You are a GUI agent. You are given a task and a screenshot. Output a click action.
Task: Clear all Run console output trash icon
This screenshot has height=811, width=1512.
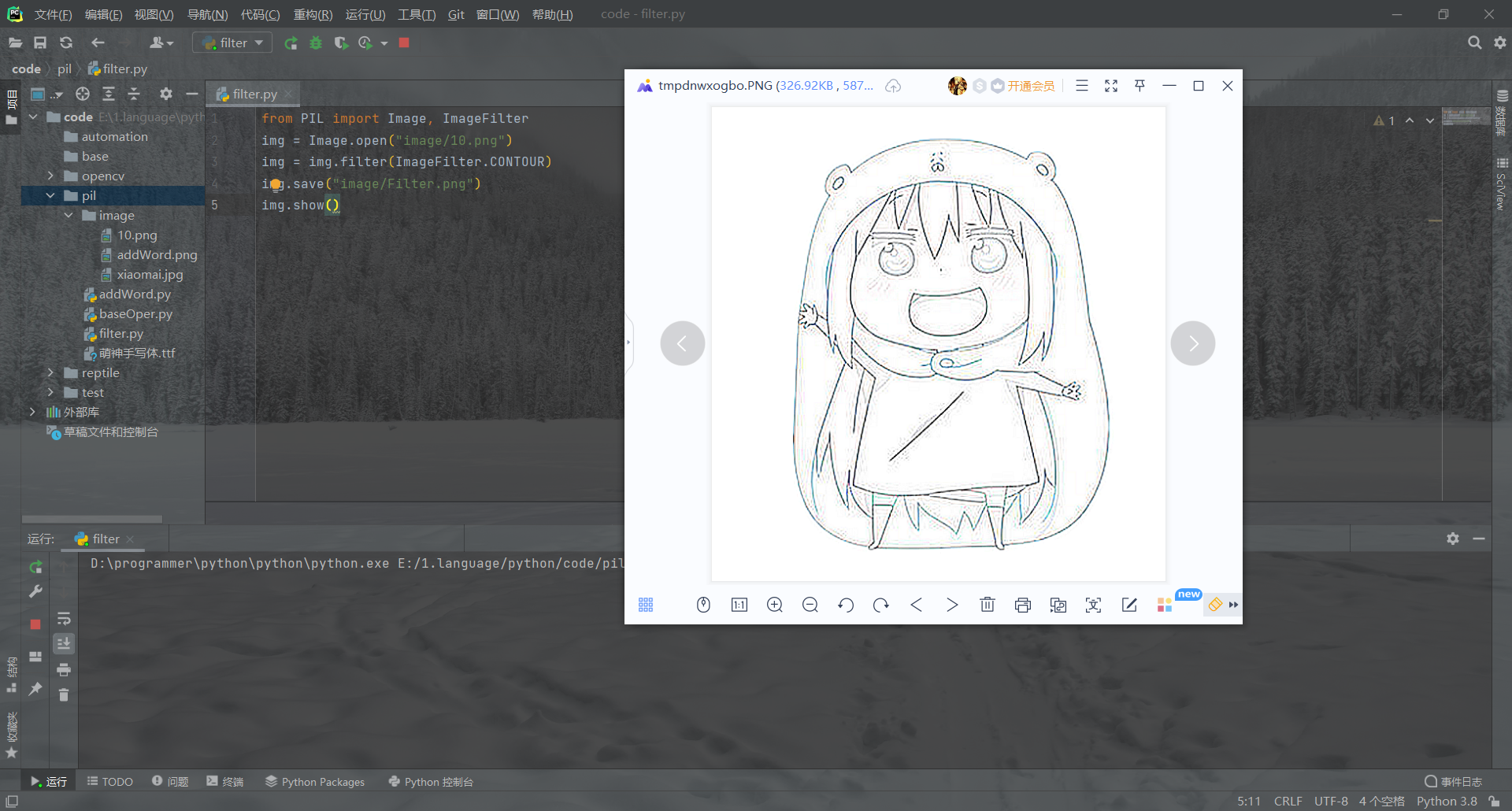[x=64, y=694]
